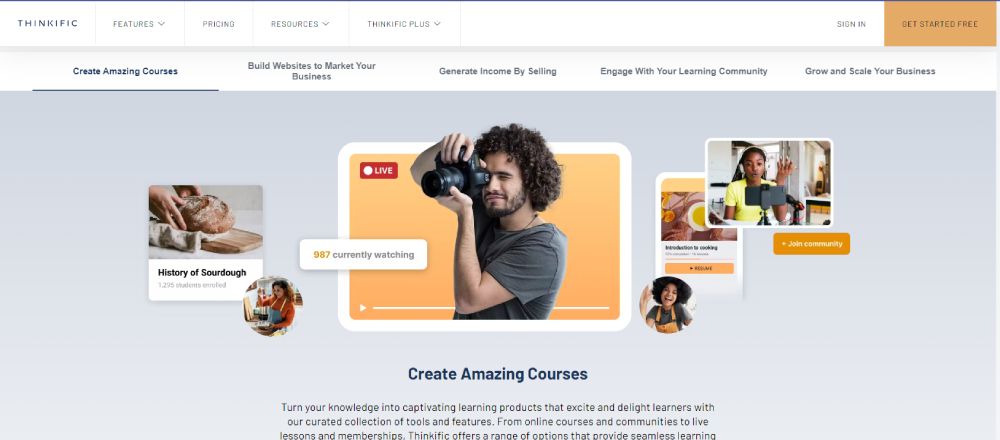1000x440 pixels.
Task: Click the Sign In link
Action: [851, 24]
